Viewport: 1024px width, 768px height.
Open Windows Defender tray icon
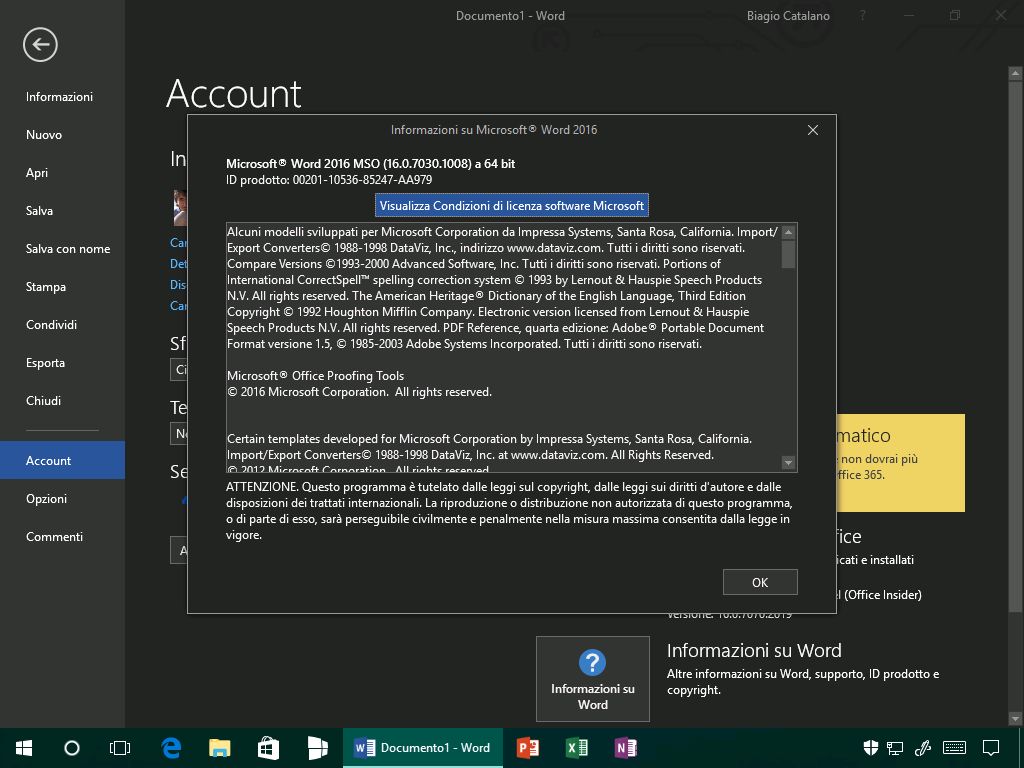tap(871, 748)
